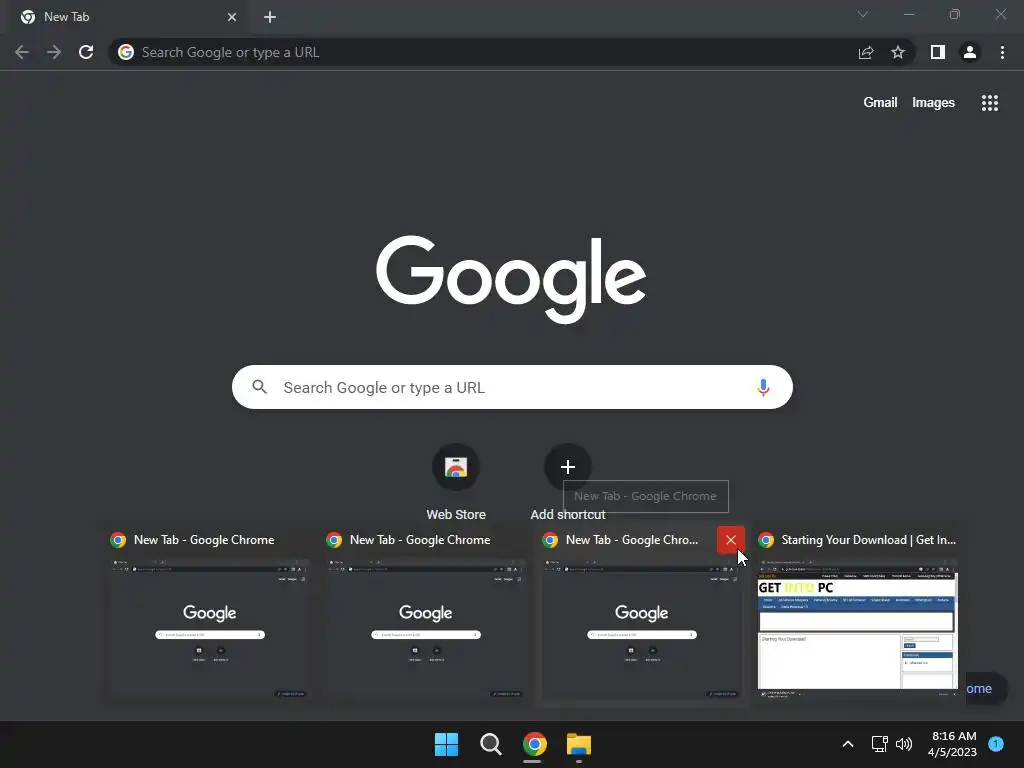This screenshot has height=768, width=1024.
Task: Select the second New Tab preview thumbnail
Action: pos(425,628)
